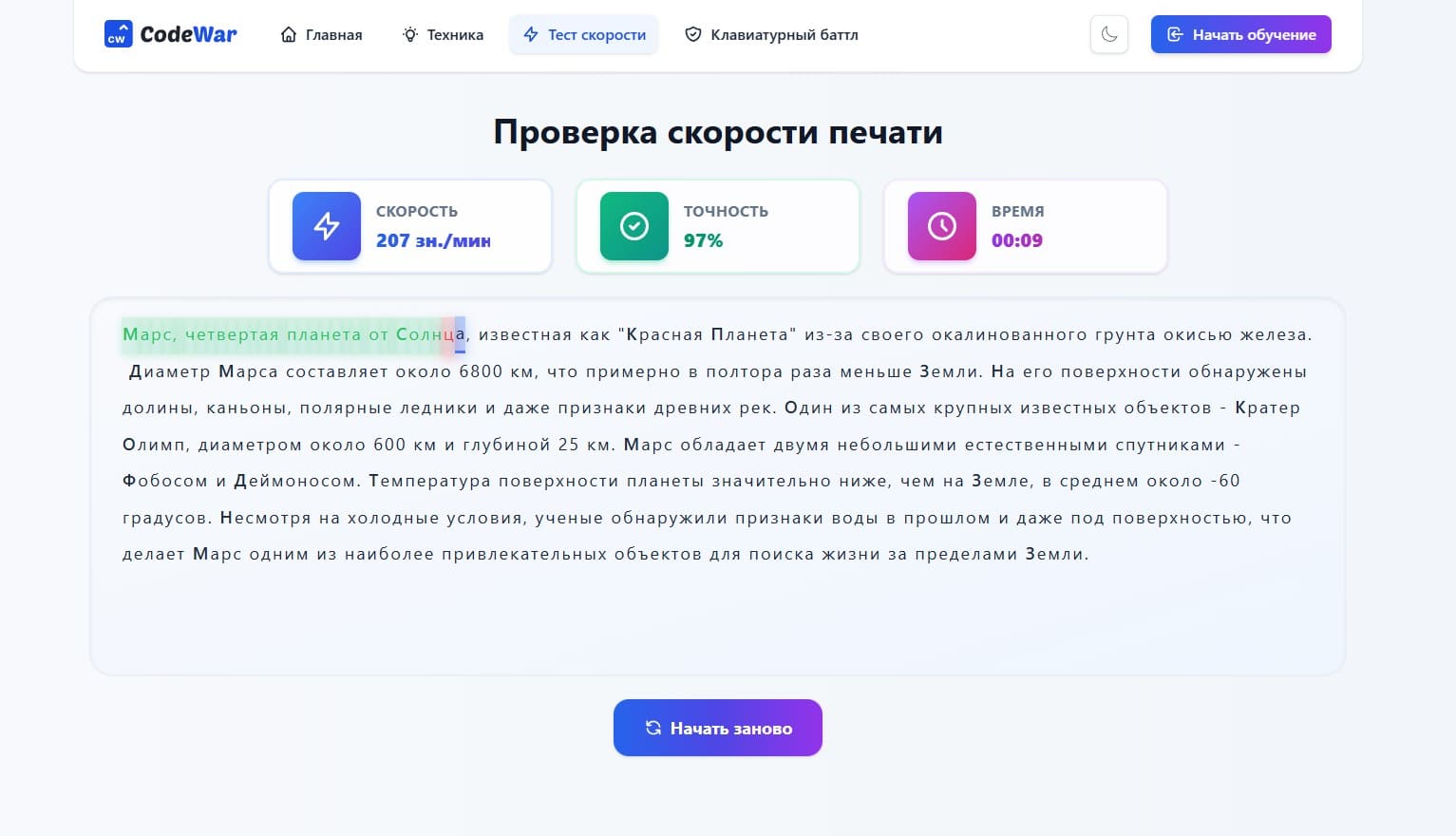Switch to the Клавиатурный баттл tab
This screenshot has width=1456, height=836.
(784, 34)
